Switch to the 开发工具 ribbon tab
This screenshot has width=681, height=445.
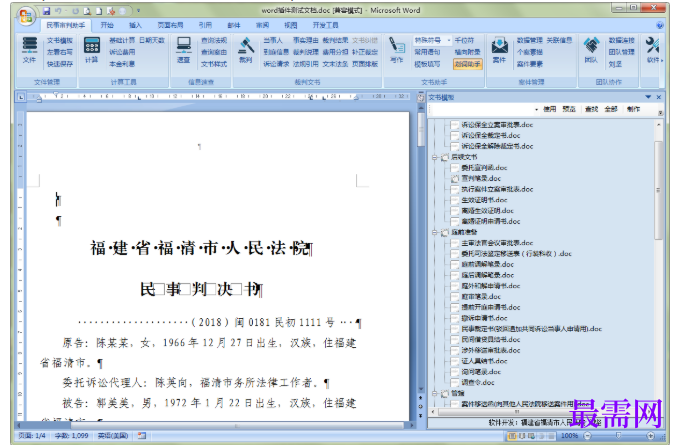tap(325, 25)
